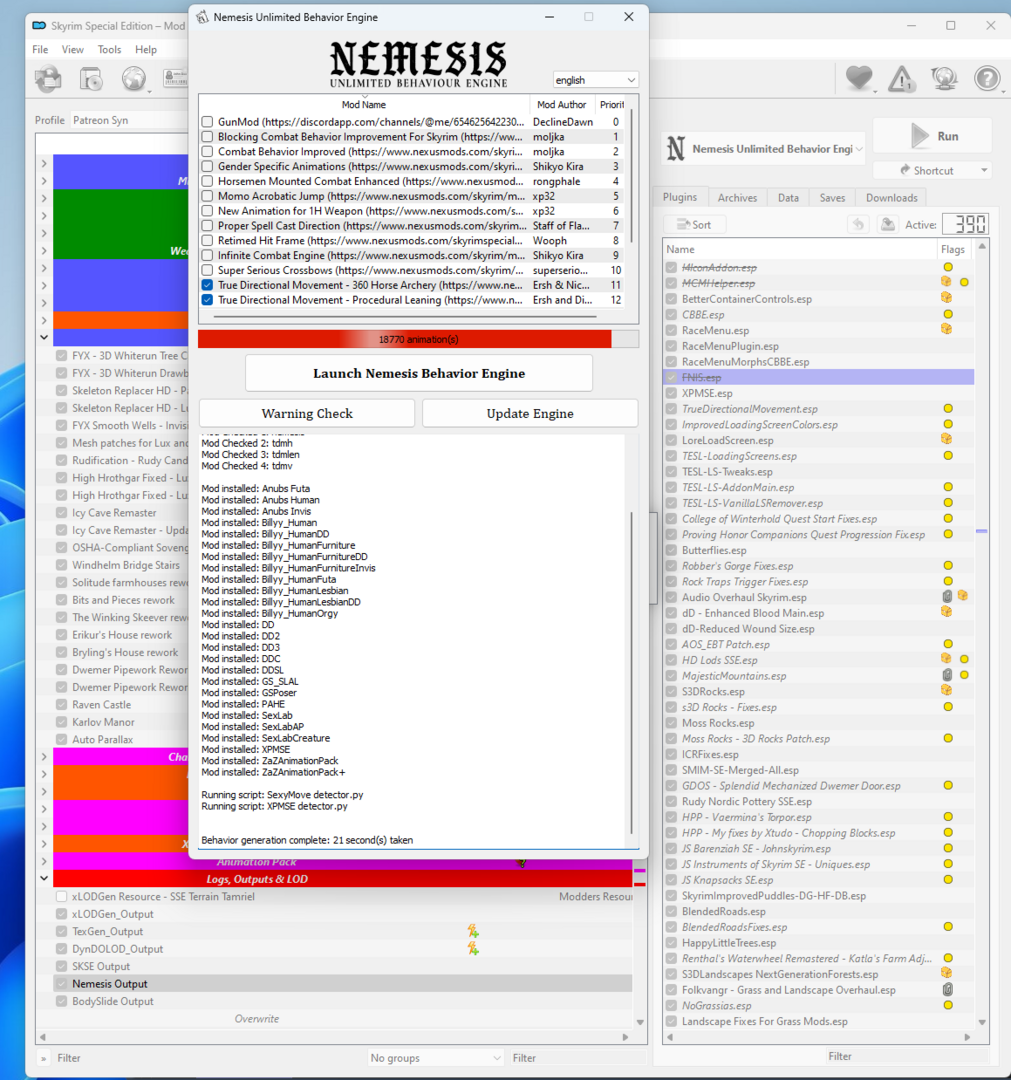Click Launch Nemesis Behavior Engine button
This screenshot has width=1011, height=1080.
click(x=419, y=373)
